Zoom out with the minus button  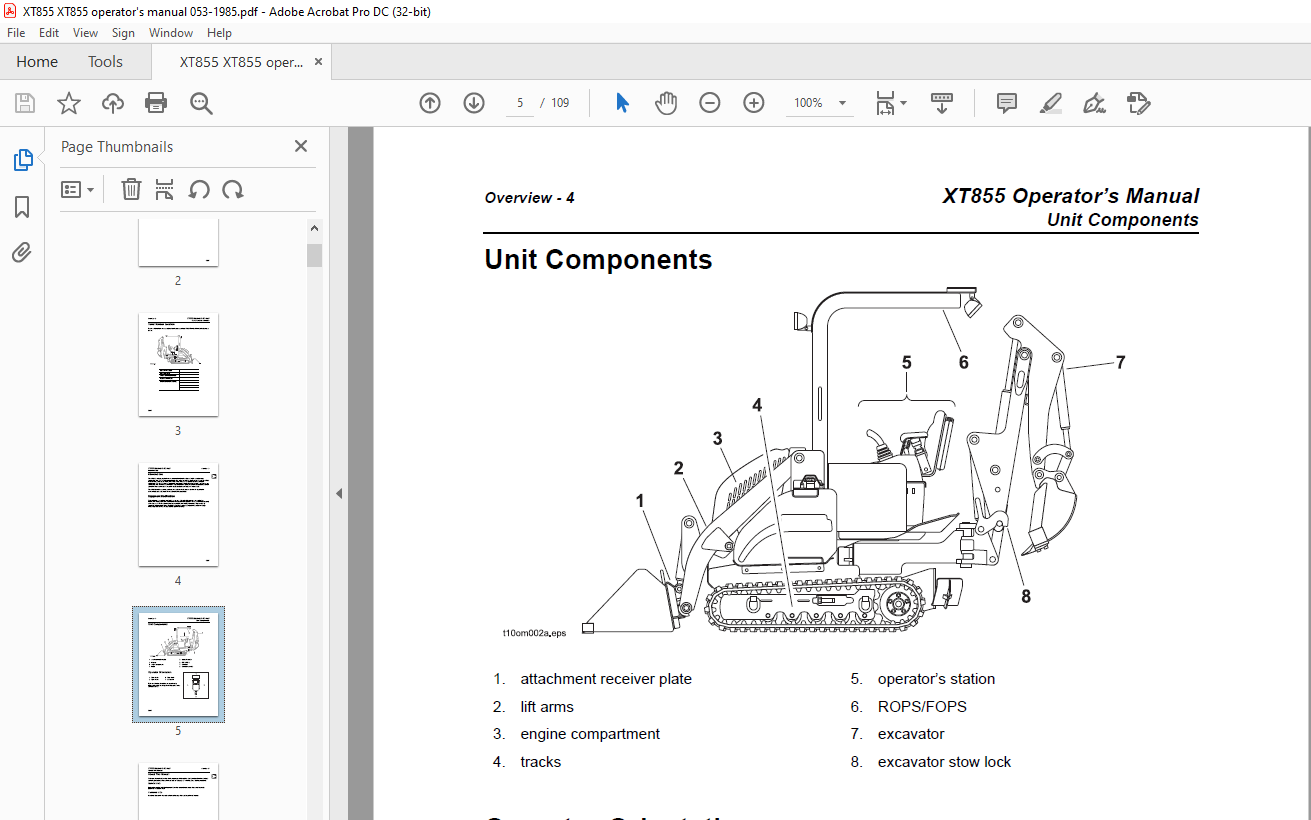click(x=710, y=103)
